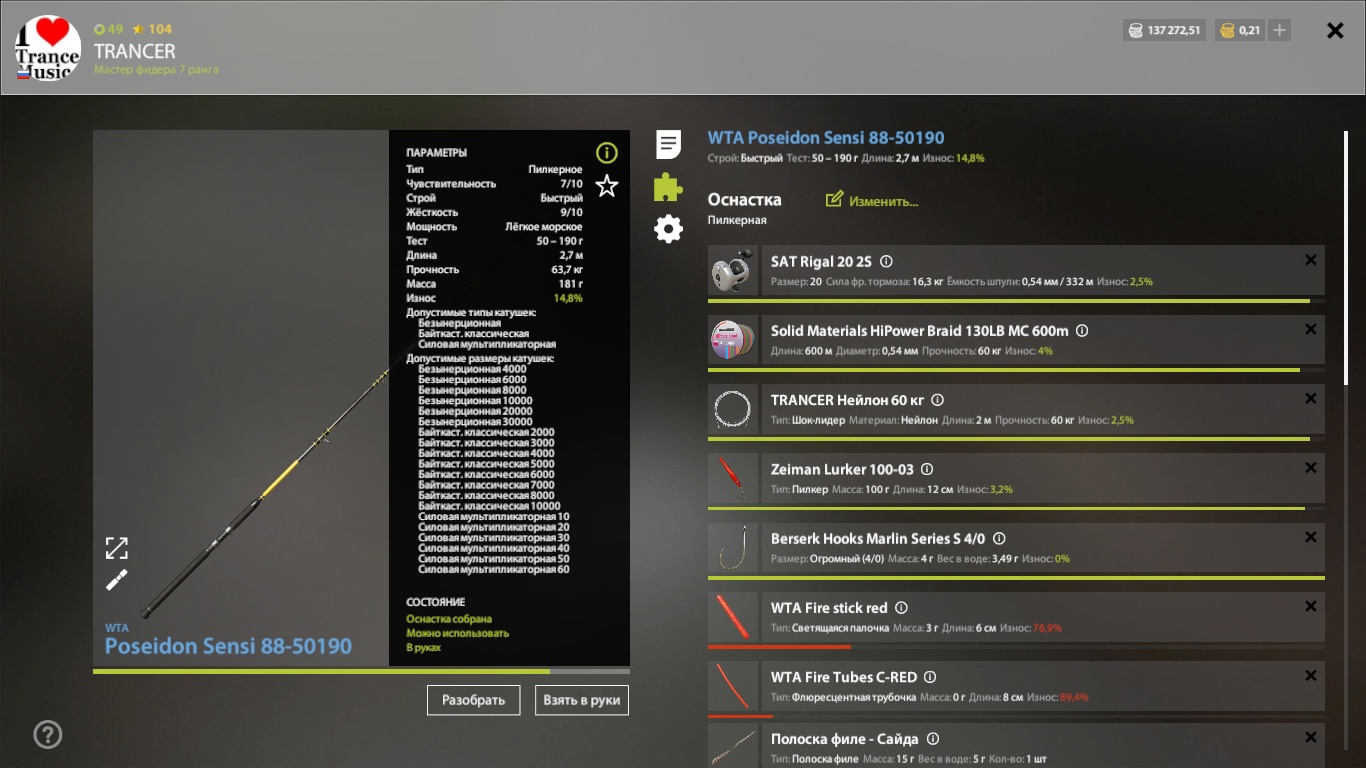Click the Оснастка heading
This screenshot has width=1366, height=768.
(x=745, y=200)
